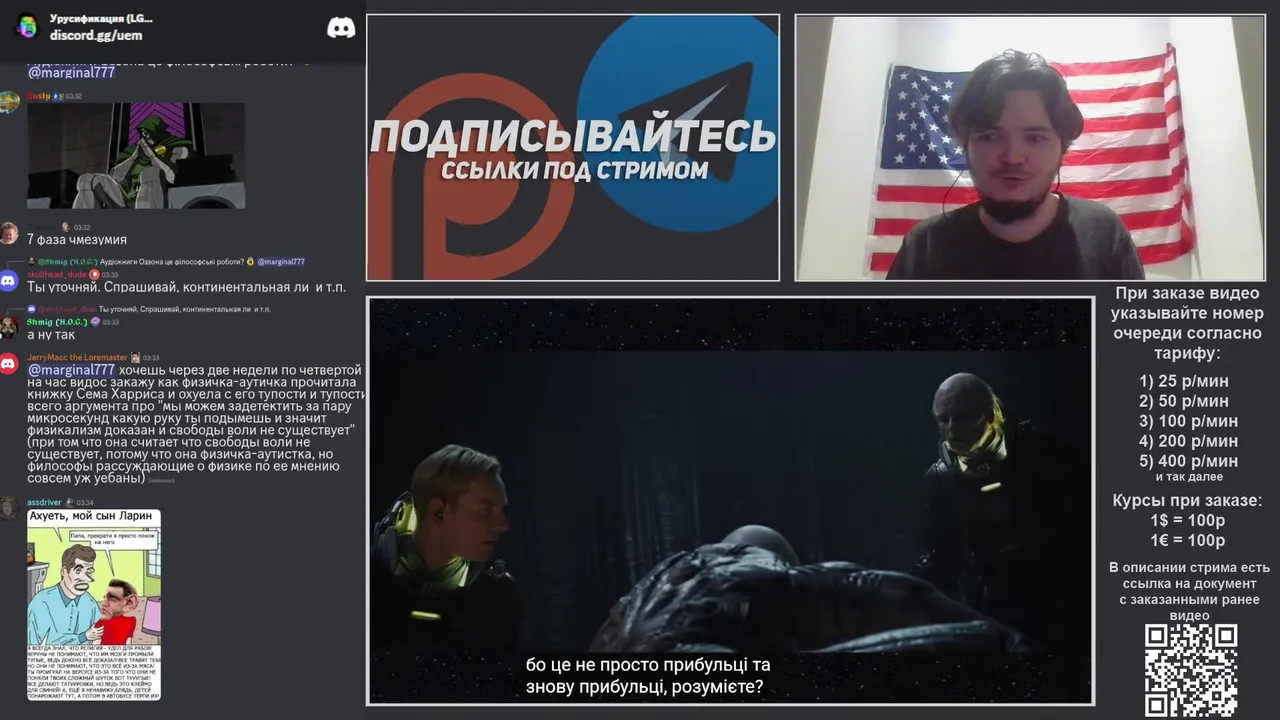
Task: Open the discord.gg/uem invite link
Action: click(96, 35)
